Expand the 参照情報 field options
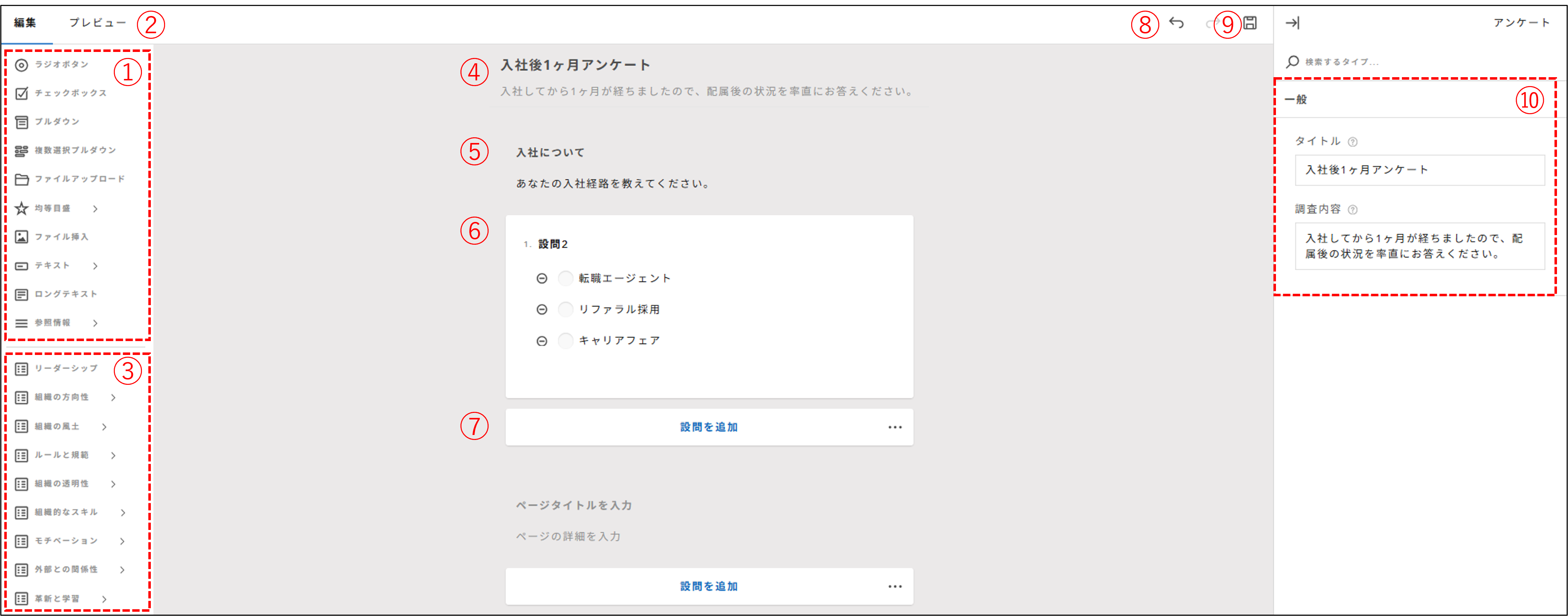This screenshot has height=616, width=1568. [96, 323]
